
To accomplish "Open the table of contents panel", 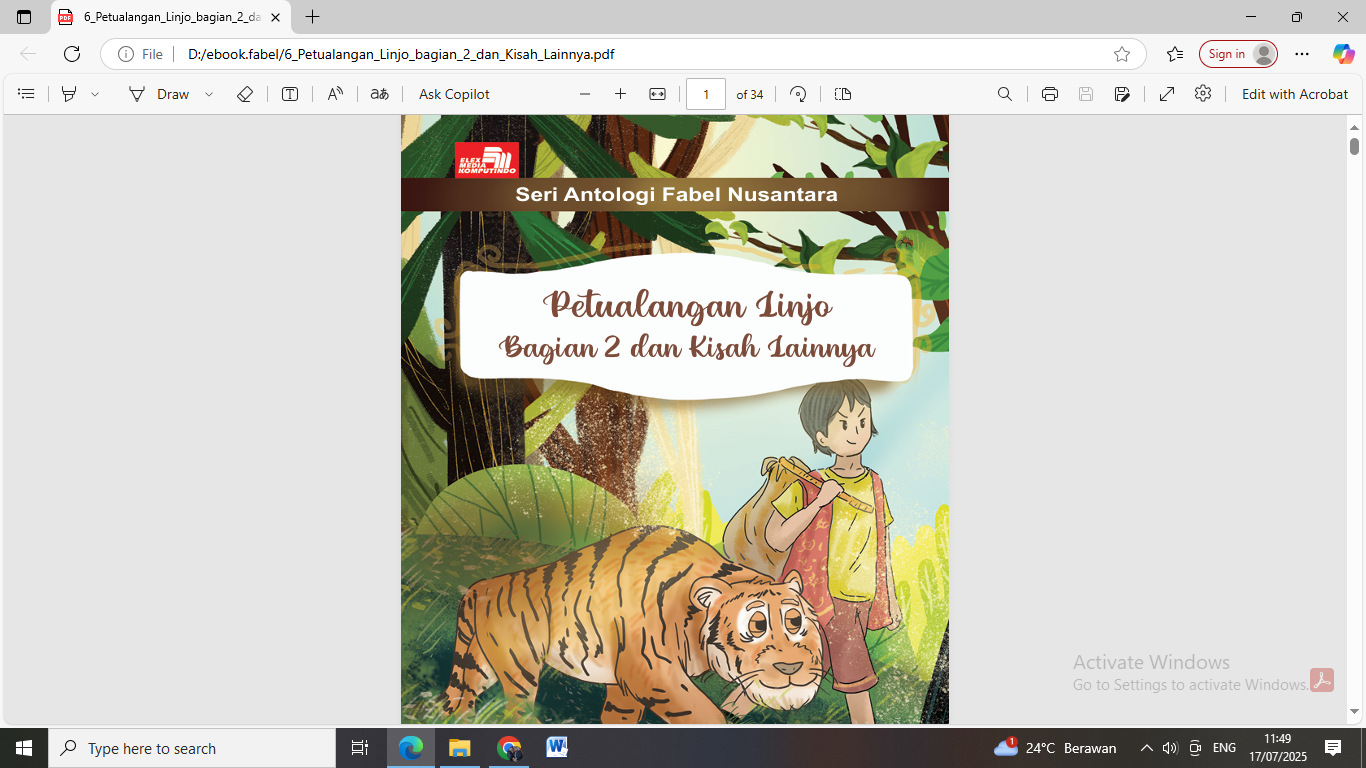I will click(x=26, y=93).
